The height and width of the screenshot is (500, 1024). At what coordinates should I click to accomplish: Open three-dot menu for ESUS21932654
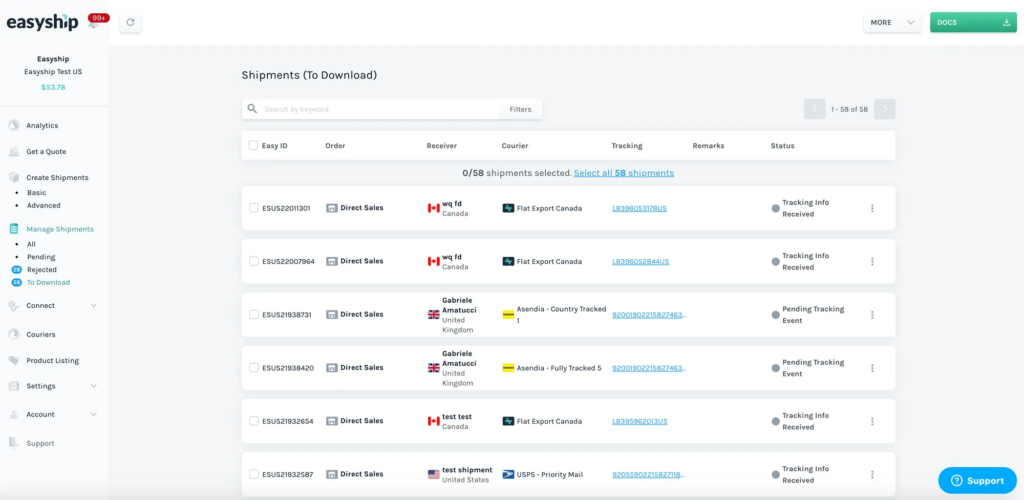click(x=872, y=421)
